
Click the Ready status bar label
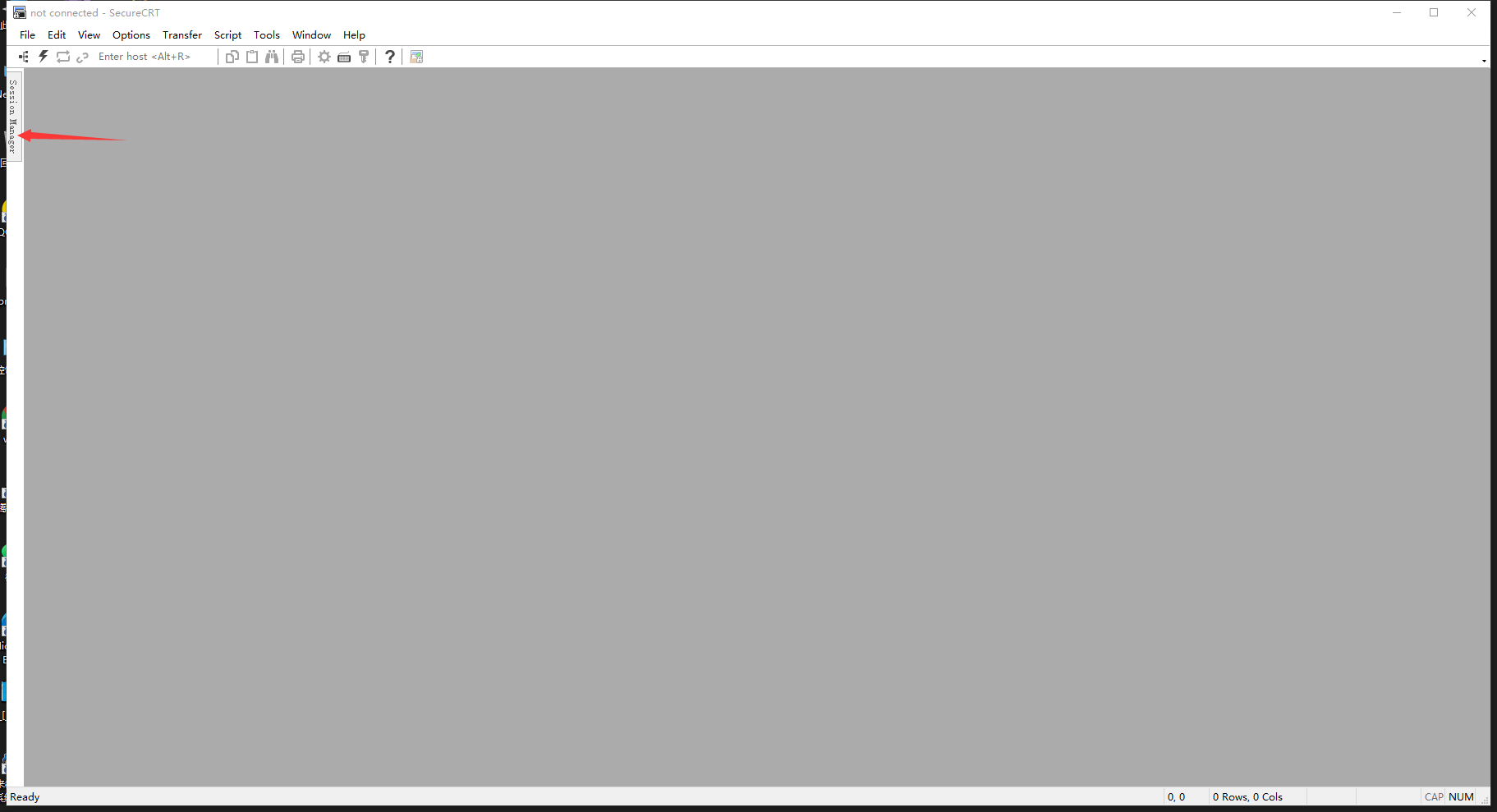(25, 796)
